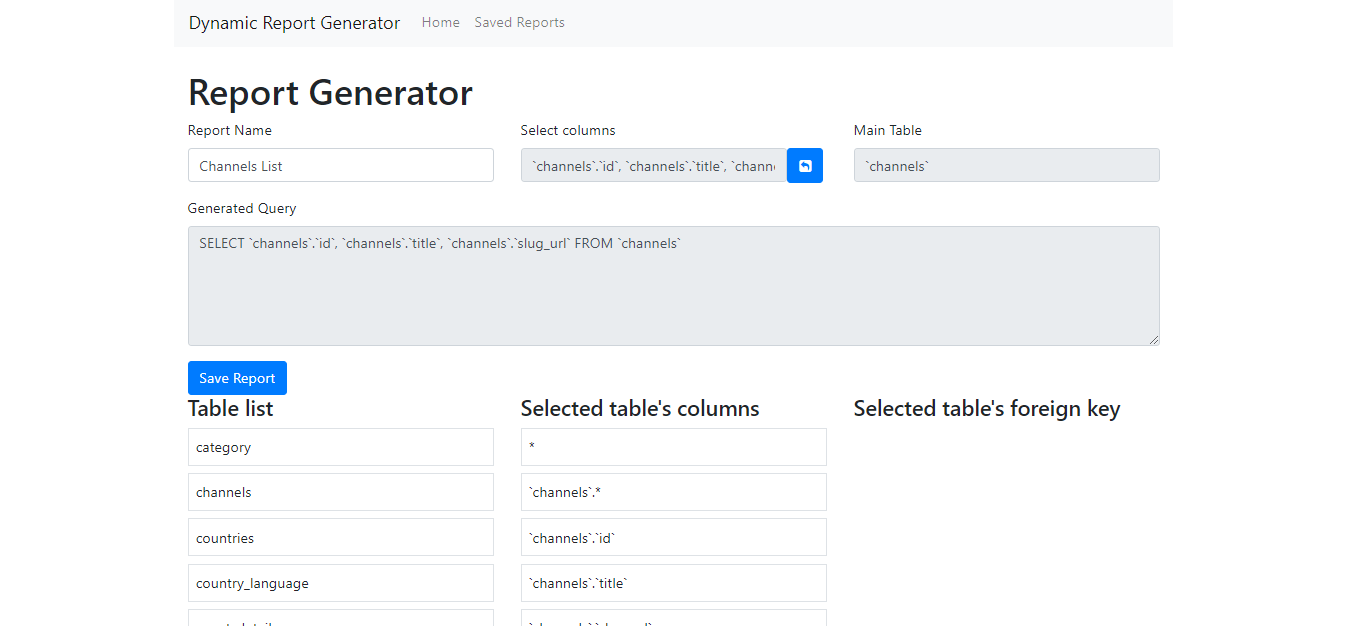Add the `channels`.`title` column to report
Viewport: 1348px width, 626px height.
coord(673,582)
